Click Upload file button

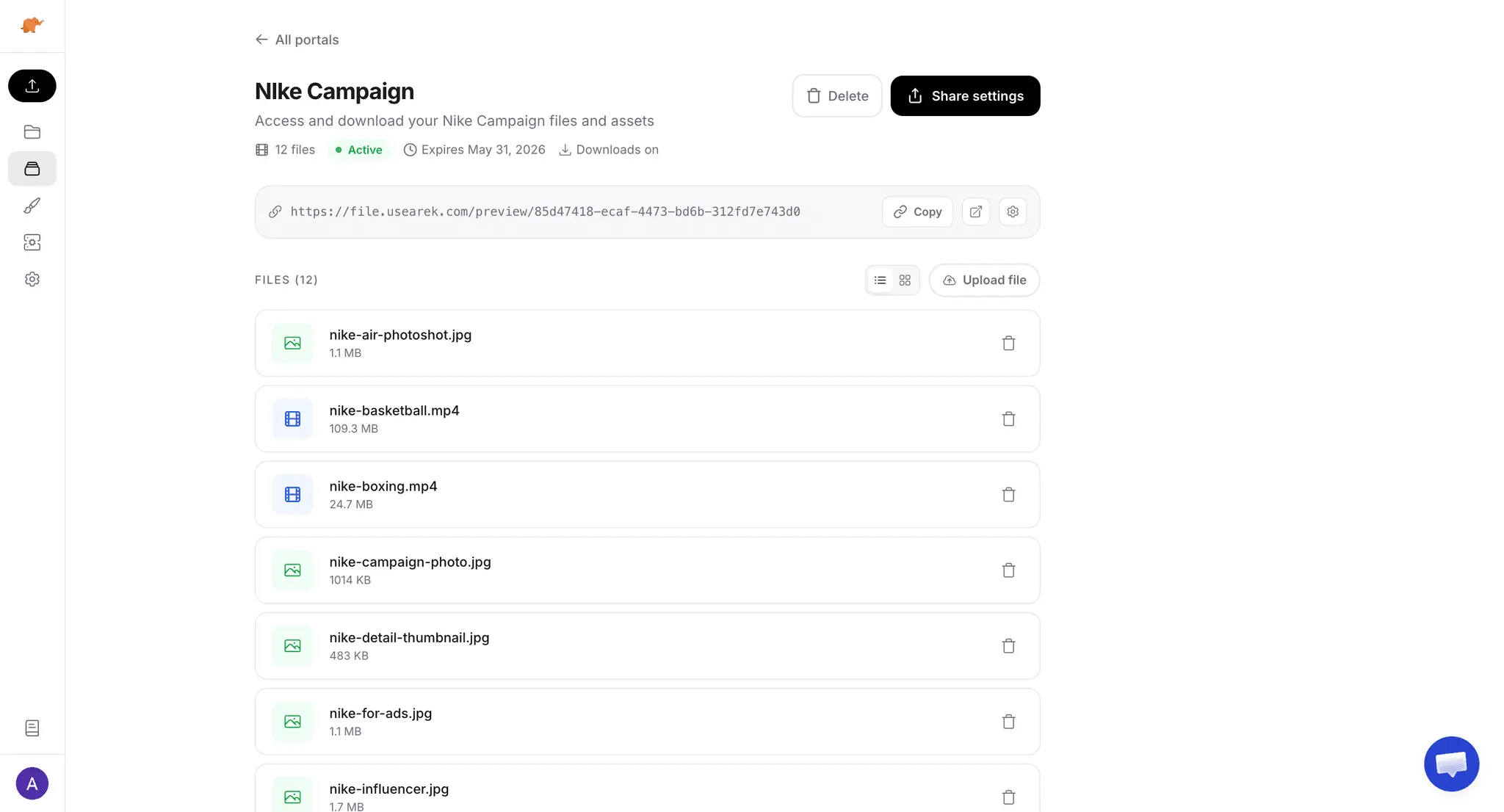pyautogui.click(x=984, y=280)
